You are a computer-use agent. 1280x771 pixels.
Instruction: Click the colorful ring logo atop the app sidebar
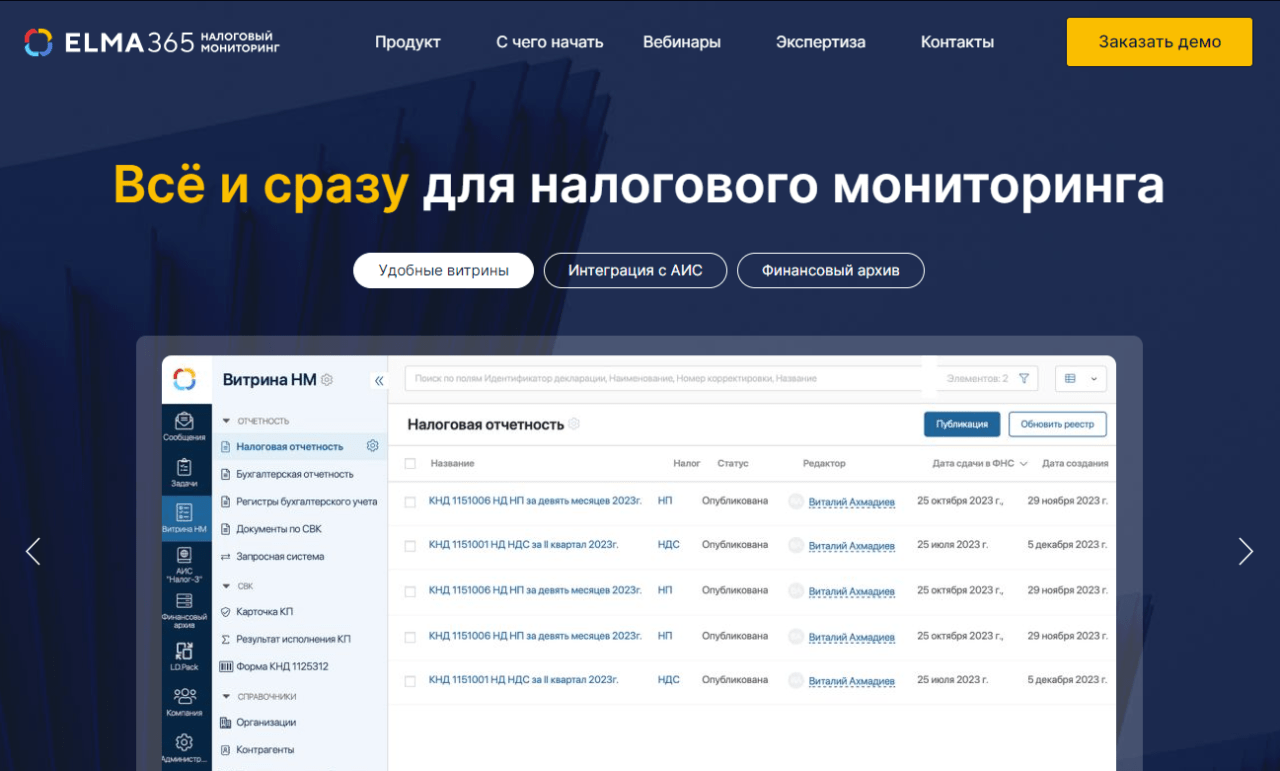click(x=184, y=379)
